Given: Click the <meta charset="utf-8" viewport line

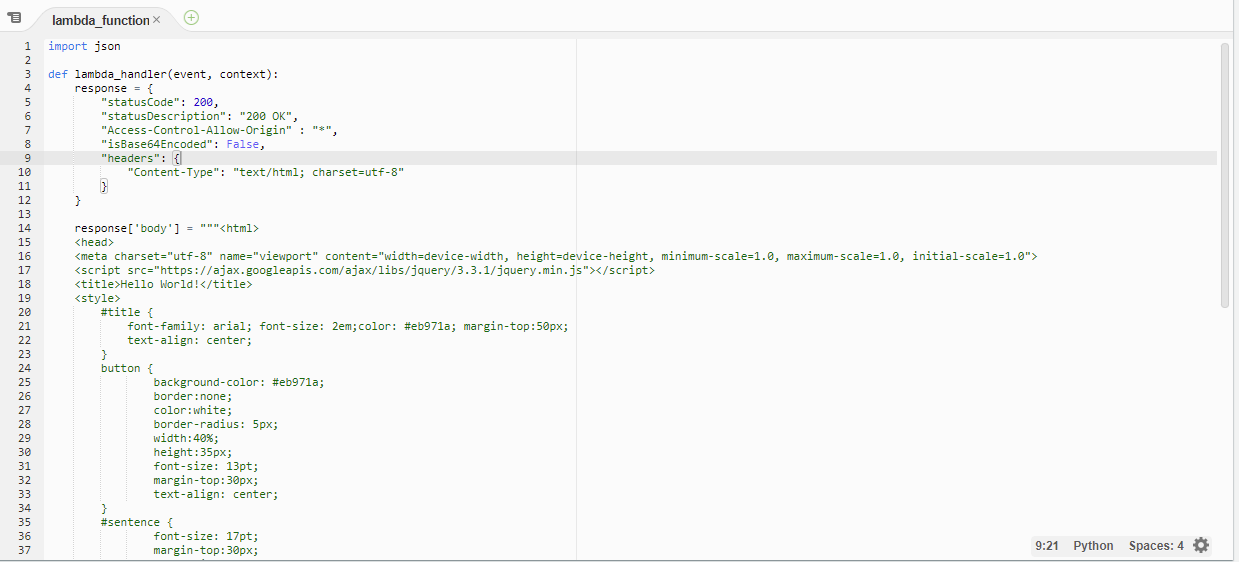Looking at the screenshot, I should (x=556, y=256).
